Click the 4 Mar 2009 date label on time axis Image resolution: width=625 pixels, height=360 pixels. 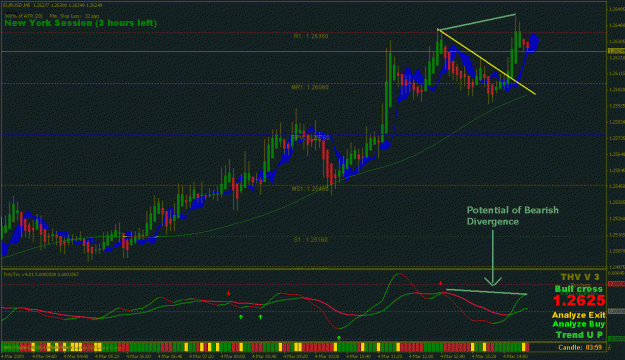[12, 356]
